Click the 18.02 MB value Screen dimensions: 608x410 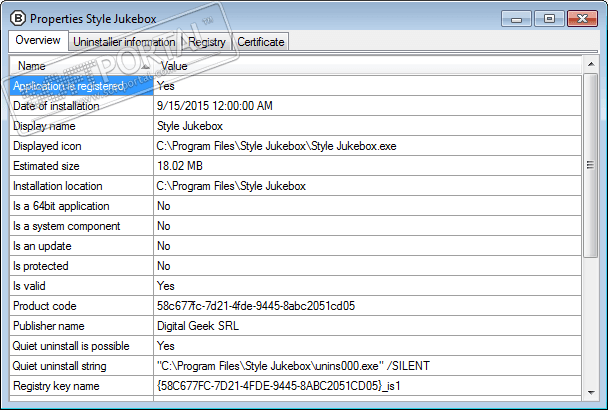click(180, 166)
